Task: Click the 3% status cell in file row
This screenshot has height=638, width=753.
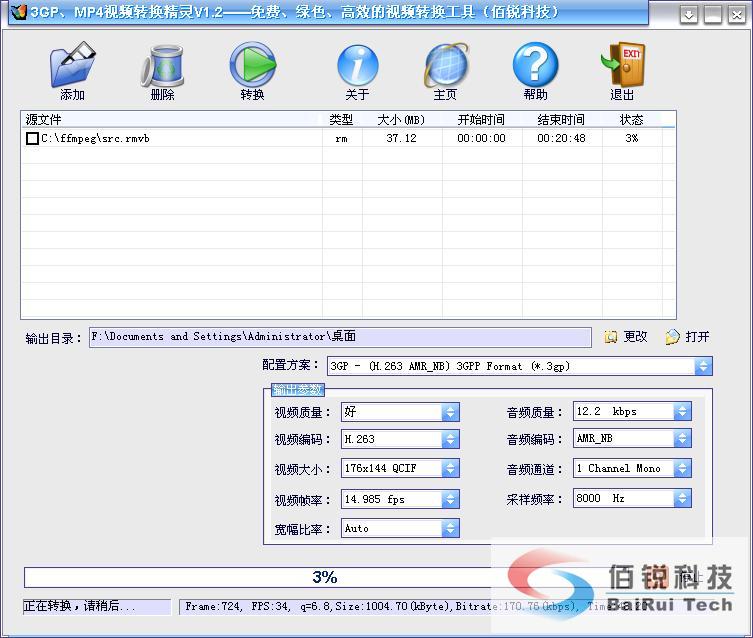Action: [x=632, y=138]
